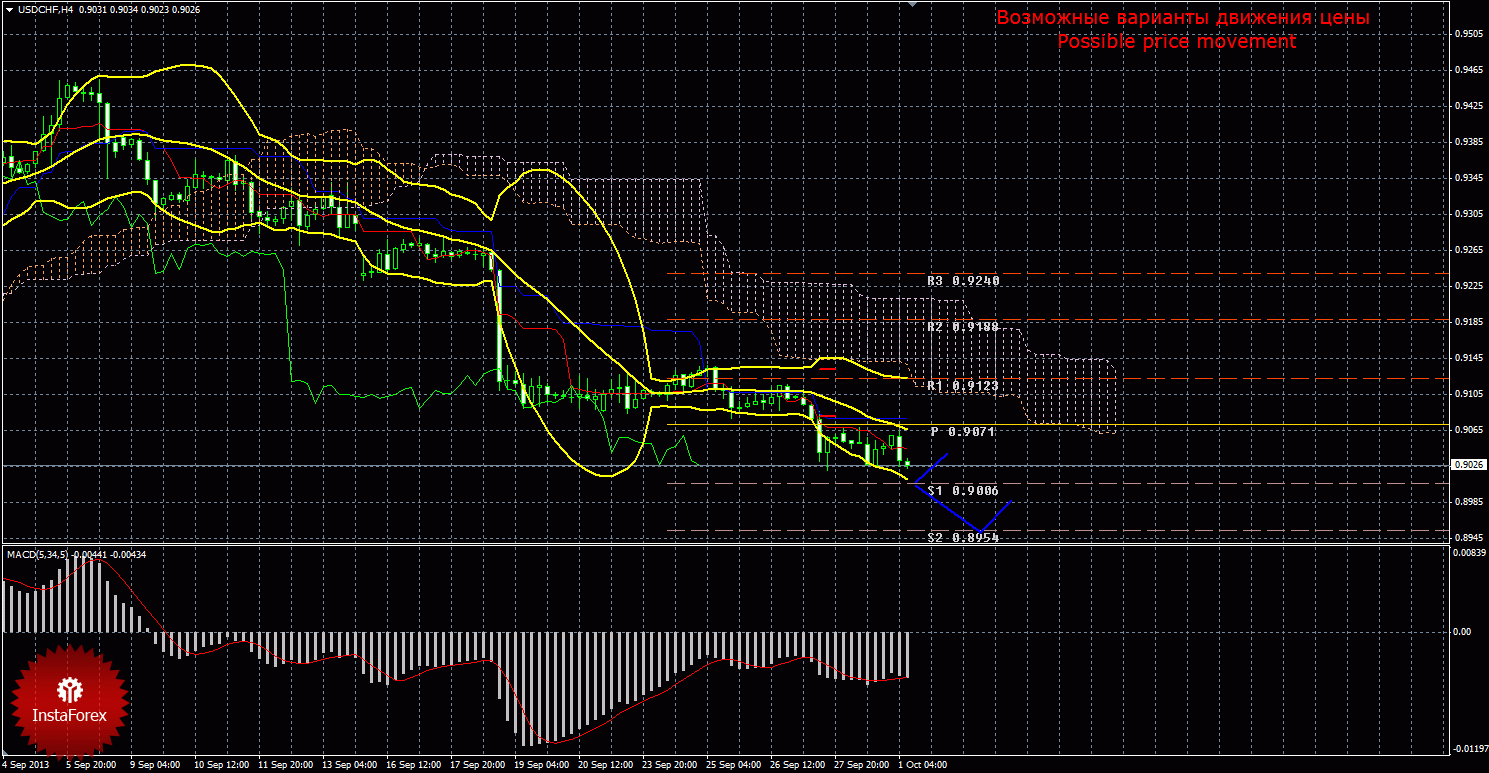
Task: Select the 9 Sep 04:00 time label
Action: (154, 765)
